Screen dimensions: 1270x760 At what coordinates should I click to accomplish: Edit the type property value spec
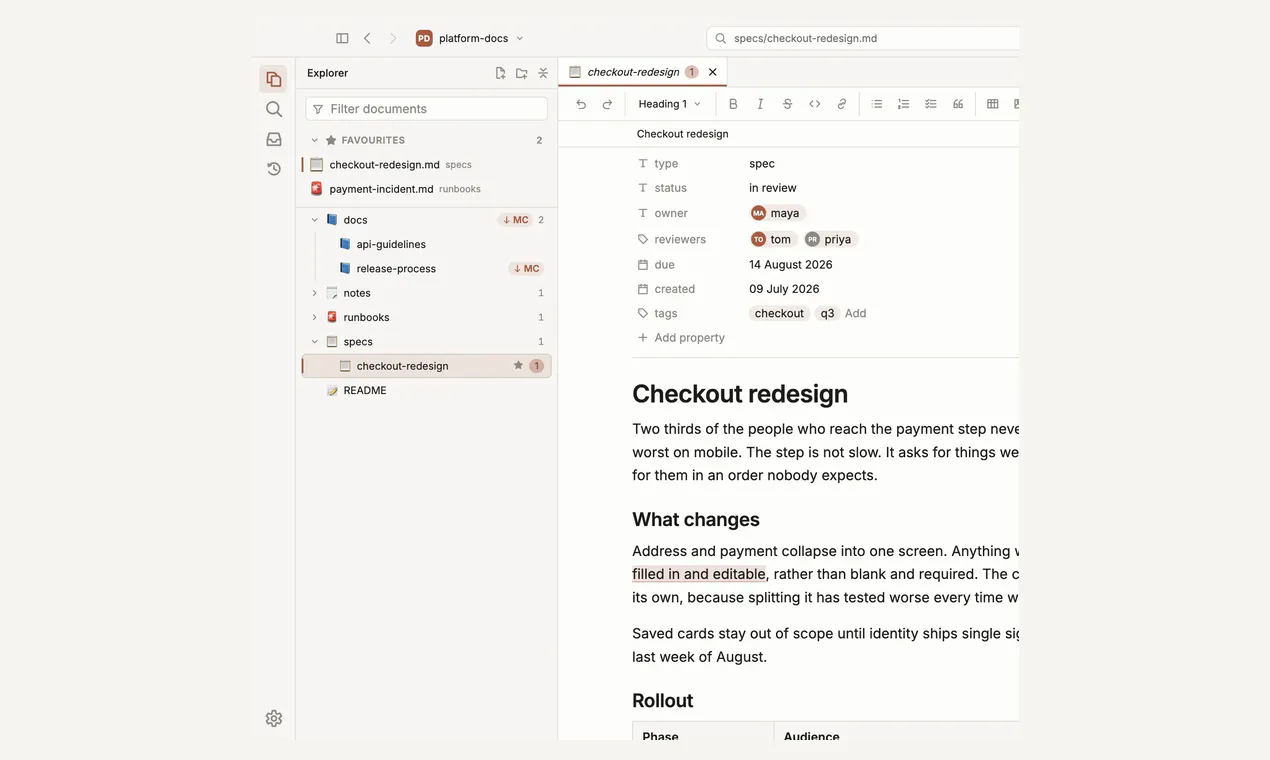[762, 164]
